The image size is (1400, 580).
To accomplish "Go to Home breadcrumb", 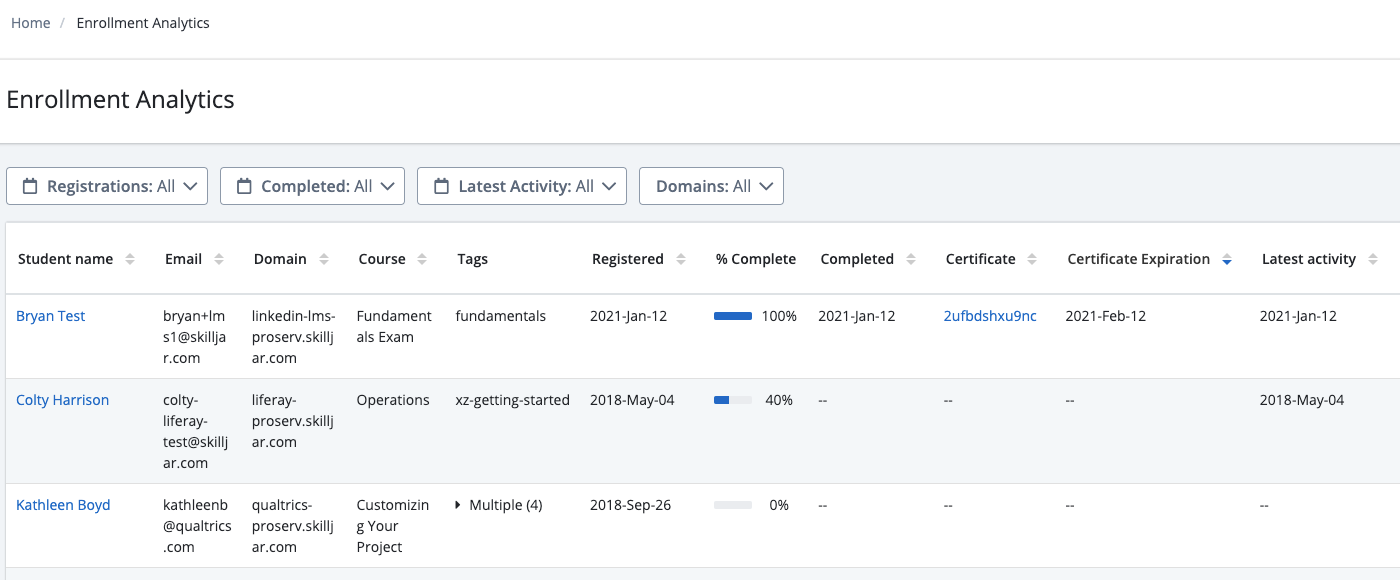I will (31, 23).
